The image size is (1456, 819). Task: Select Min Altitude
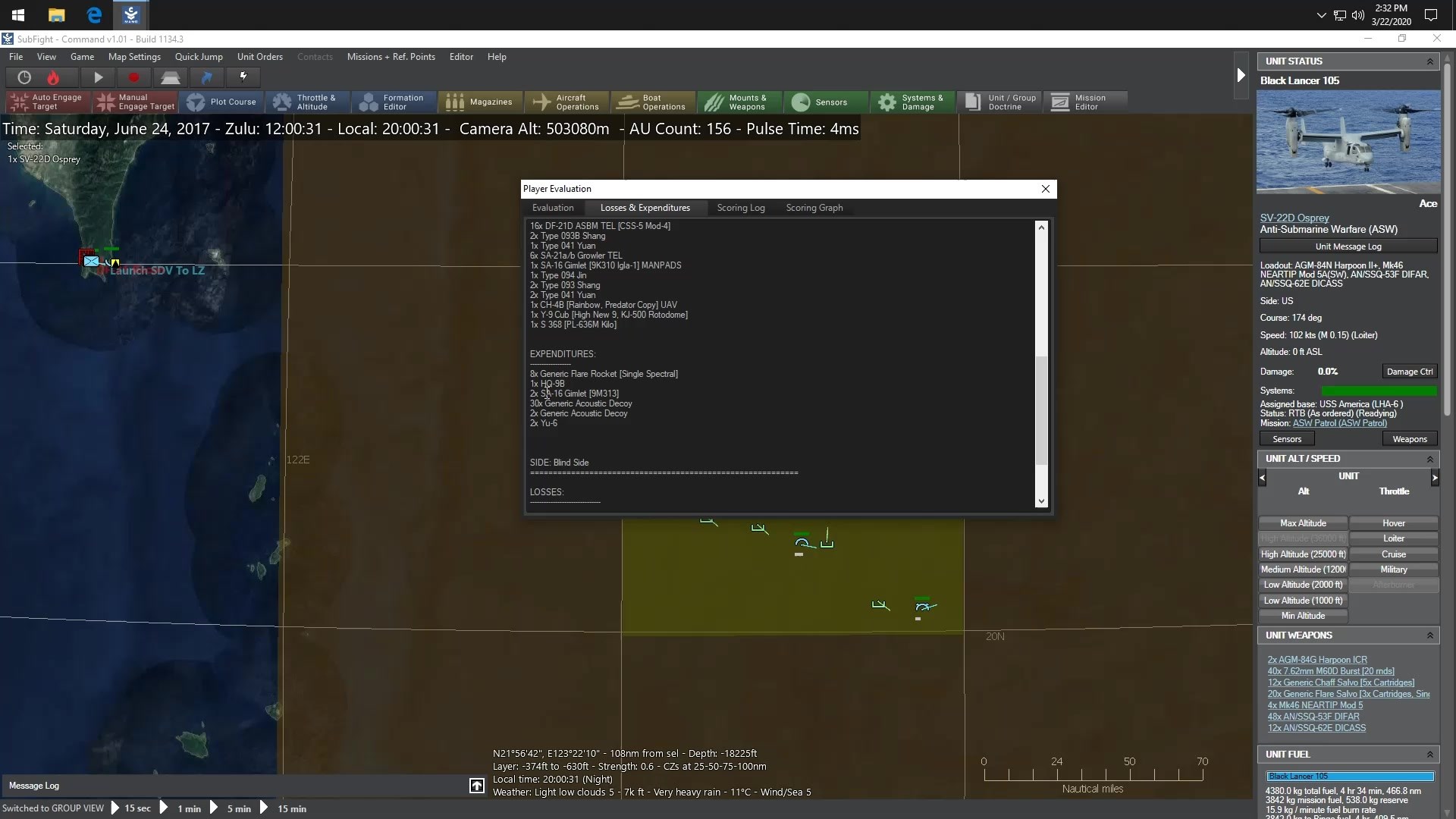pyautogui.click(x=1303, y=616)
